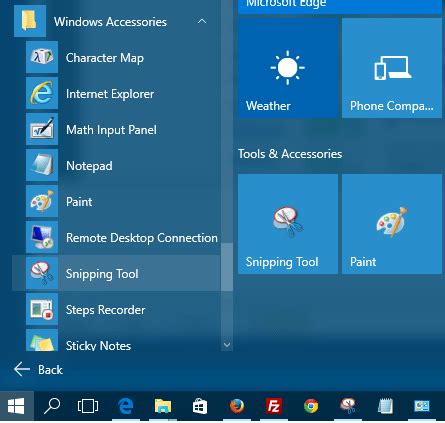Open the Store from the taskbar
The image size is (445, 423).
click(200, 406)
